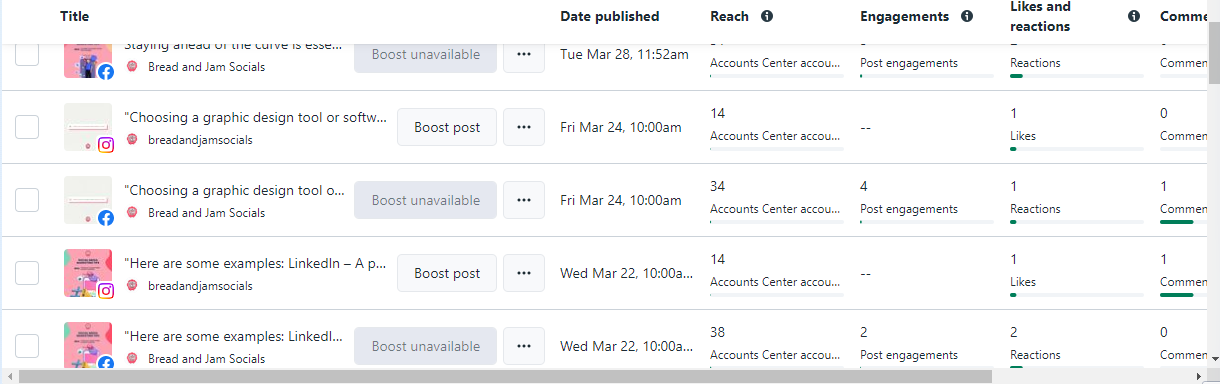Viewport: 1220px width, 384px height.
Task: Click the scroll down arrow on vertical scrollbar
Action: tap(1213, 358)
